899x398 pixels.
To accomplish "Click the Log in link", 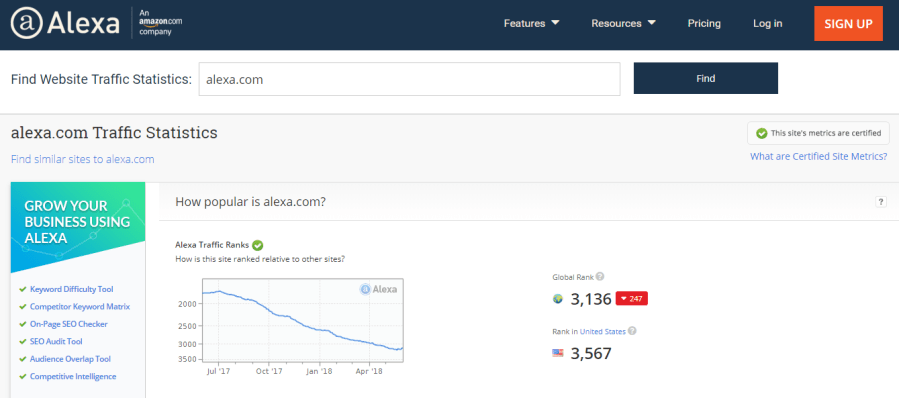I will [768, 24].
